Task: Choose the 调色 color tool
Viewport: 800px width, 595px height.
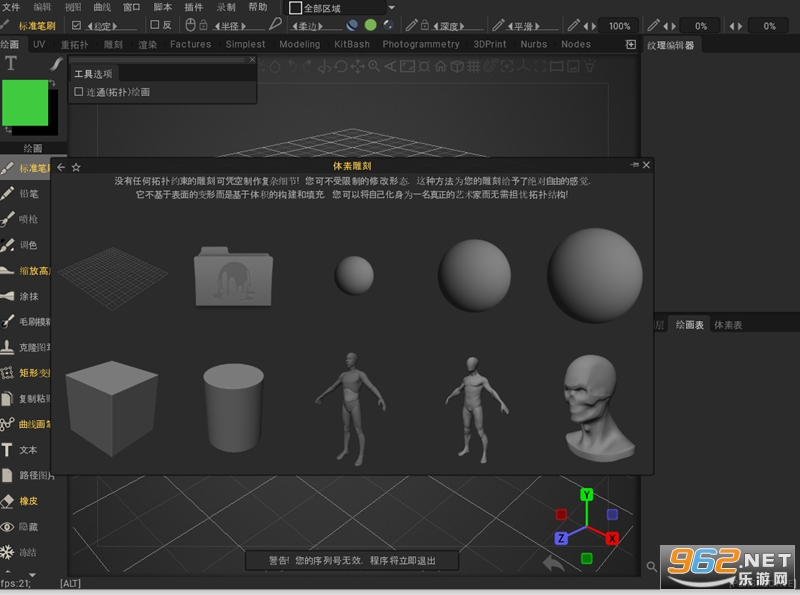Action: (x=26, y=245)
